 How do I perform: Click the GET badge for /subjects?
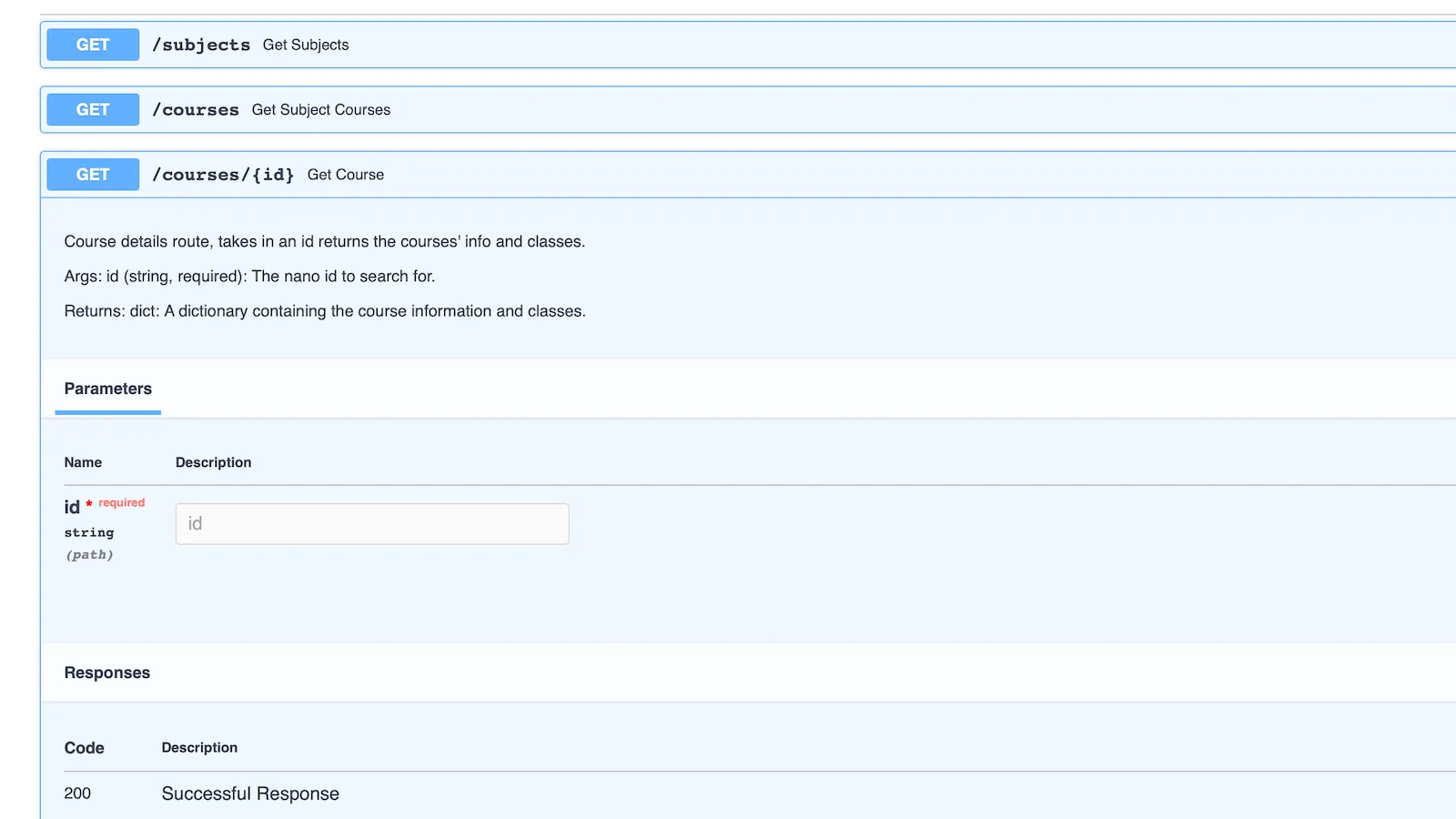click(93, 45)
